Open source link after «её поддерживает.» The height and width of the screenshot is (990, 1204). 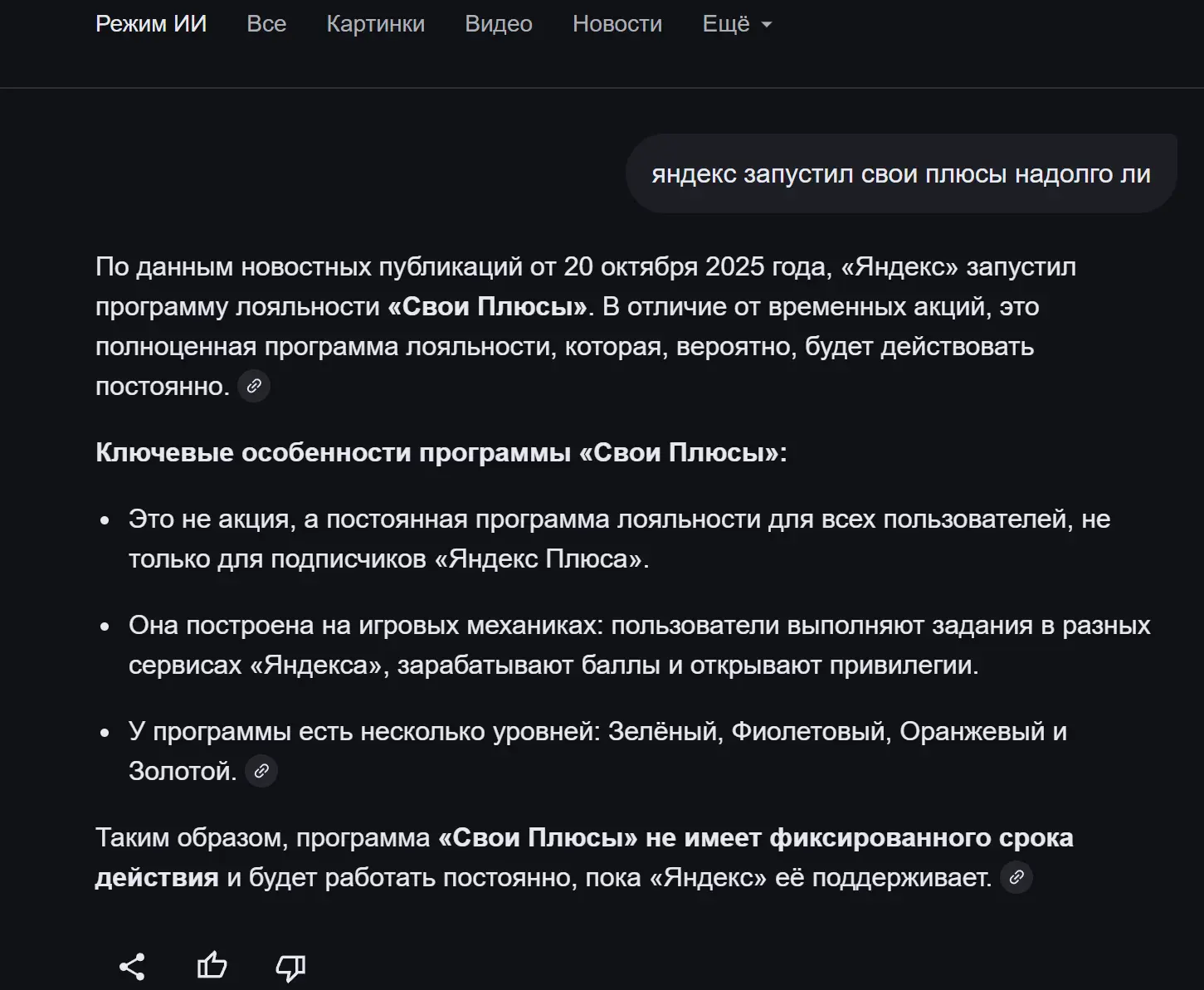click(1016, 877)
